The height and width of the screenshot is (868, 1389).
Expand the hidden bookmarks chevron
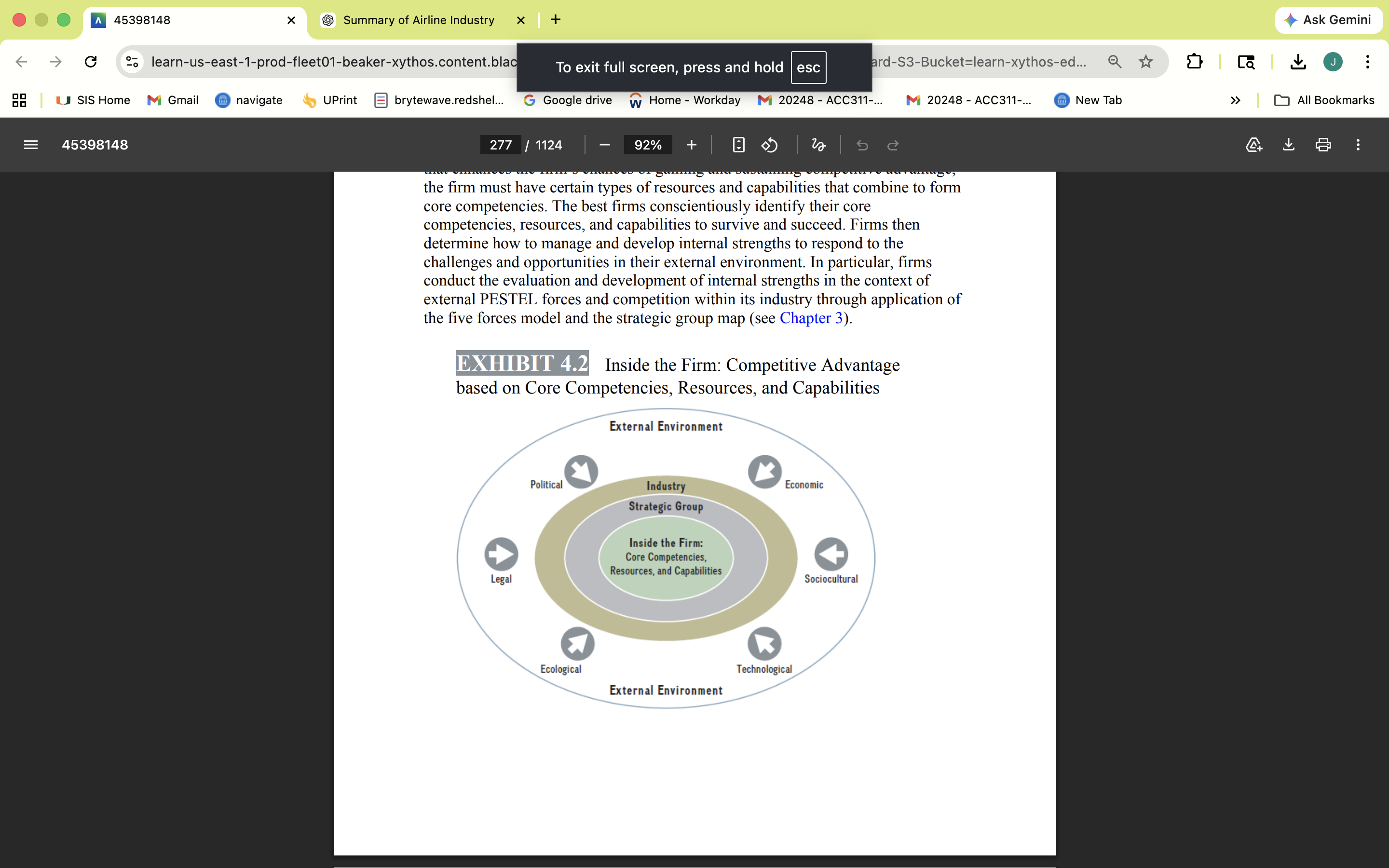[1236, 100]
